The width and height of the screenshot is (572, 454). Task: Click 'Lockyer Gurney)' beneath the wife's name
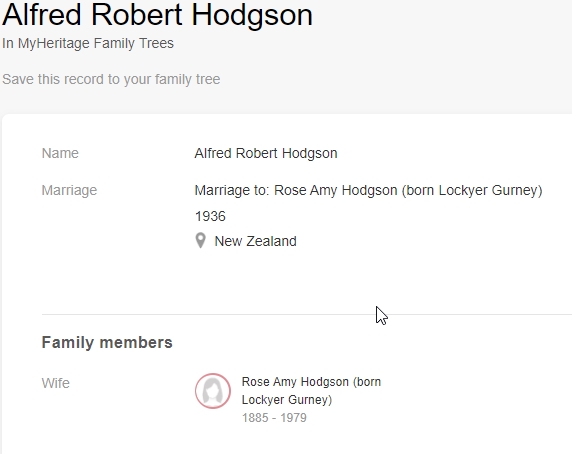(x=287, y=400)
